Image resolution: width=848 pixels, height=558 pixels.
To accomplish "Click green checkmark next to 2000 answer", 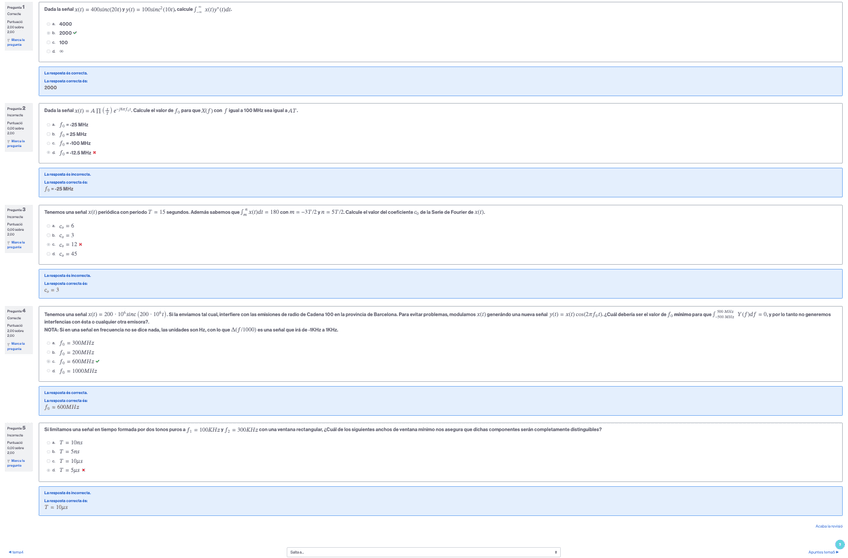I will point(75,33).
